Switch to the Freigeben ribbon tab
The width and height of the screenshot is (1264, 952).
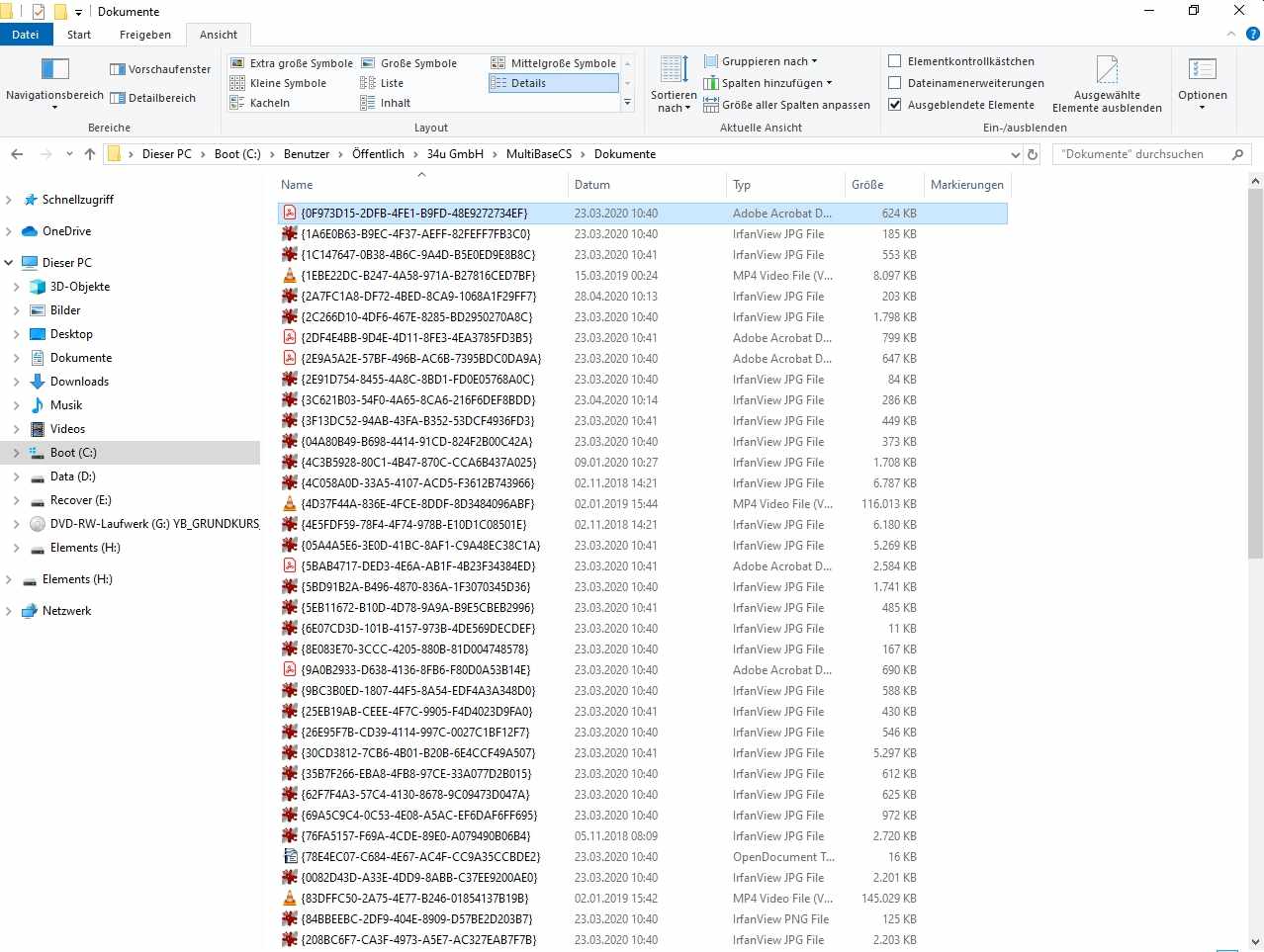pyautogui.click(x=145, y=35)
